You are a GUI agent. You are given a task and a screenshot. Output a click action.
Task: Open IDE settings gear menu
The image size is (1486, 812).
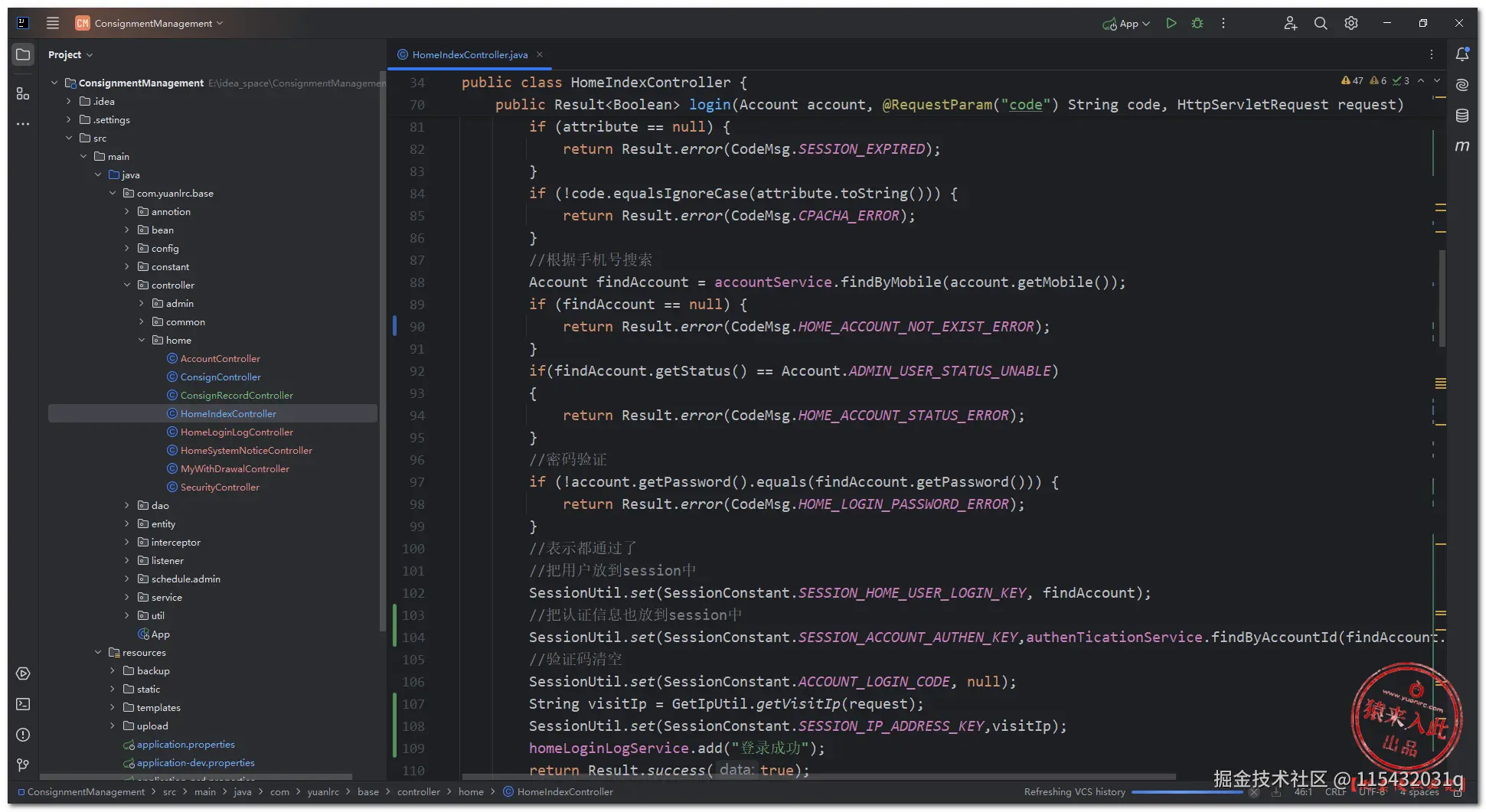(1351, 23)
